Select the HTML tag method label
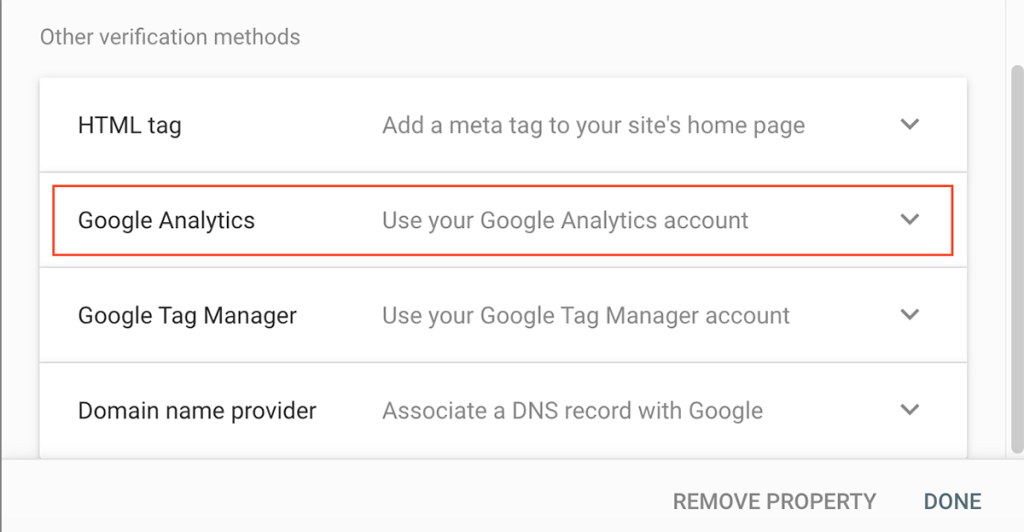Screen dimensions: 1024x532 point(129,126)
